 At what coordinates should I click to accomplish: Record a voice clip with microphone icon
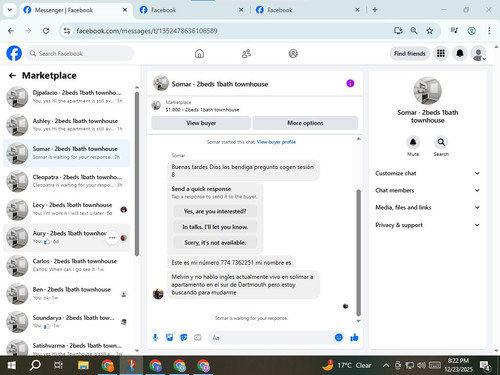click(x=155, y=338)
